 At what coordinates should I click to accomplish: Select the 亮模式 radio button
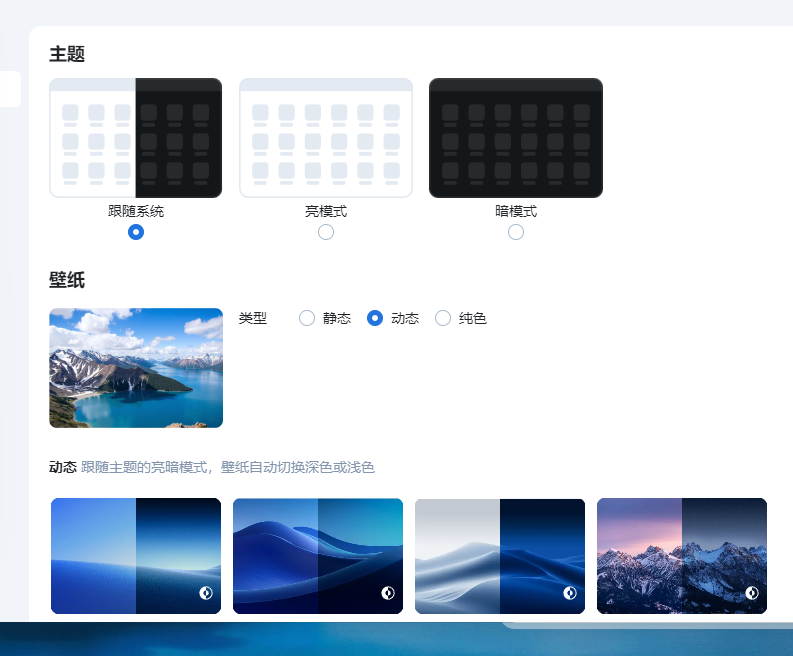click(326, 232)
